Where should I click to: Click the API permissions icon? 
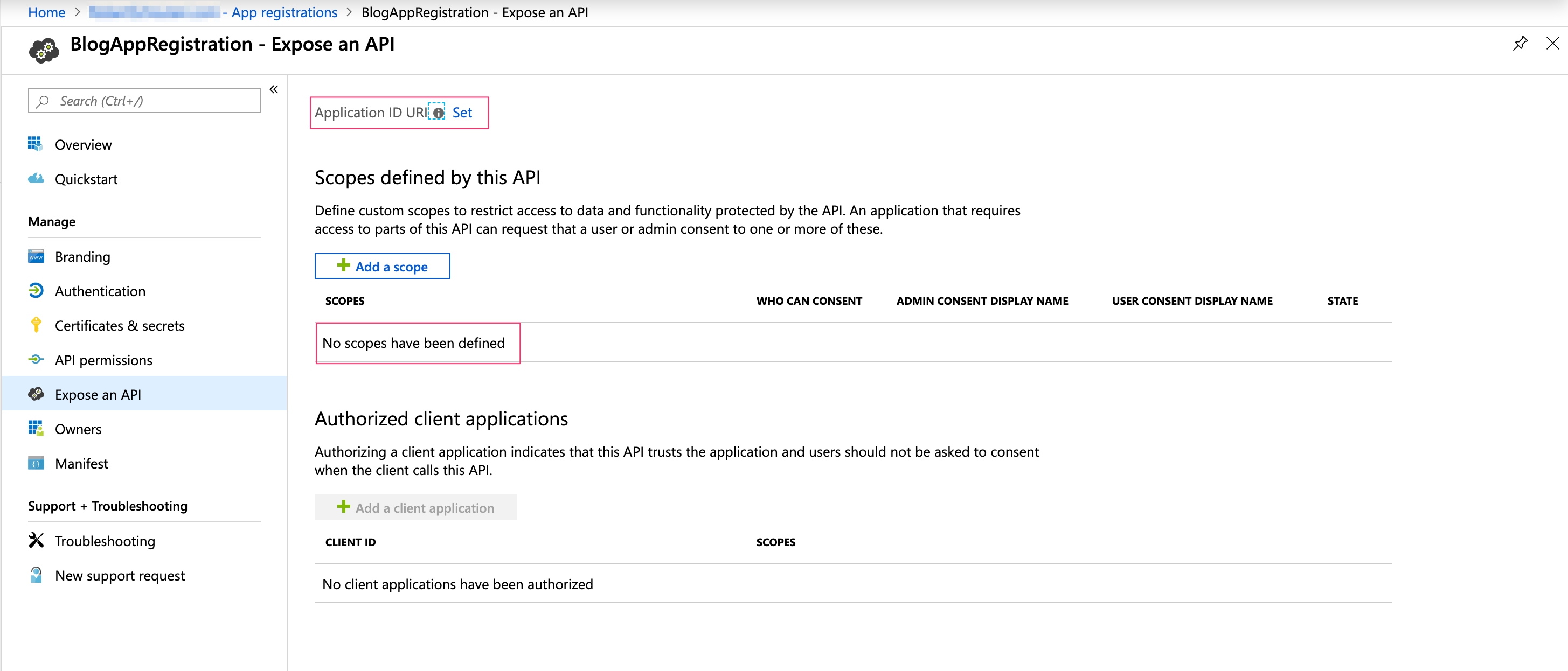coord(36,360)
